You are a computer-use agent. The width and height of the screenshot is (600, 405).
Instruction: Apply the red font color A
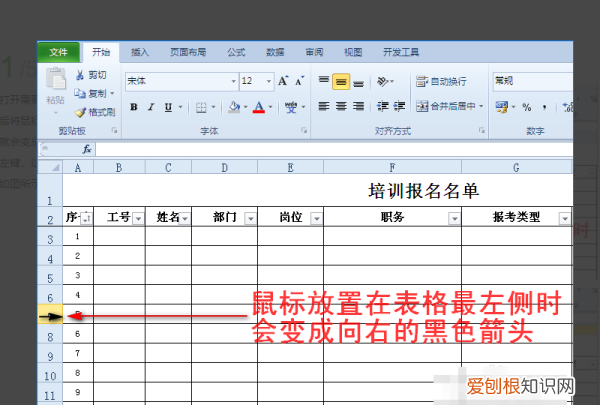(x=259, y=107)
